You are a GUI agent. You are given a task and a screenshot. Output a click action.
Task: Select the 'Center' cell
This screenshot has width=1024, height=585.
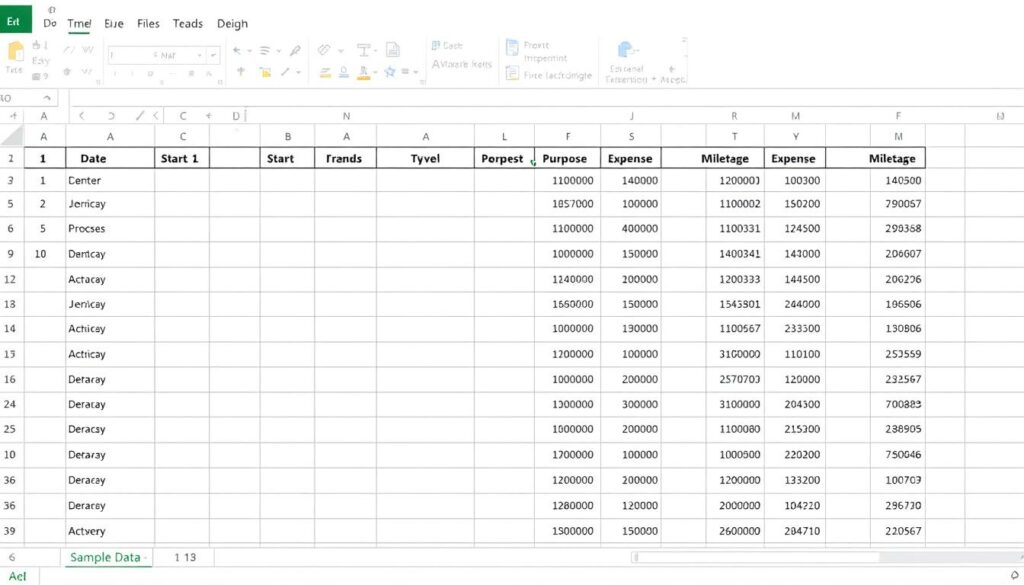click(x=110, y=180)
